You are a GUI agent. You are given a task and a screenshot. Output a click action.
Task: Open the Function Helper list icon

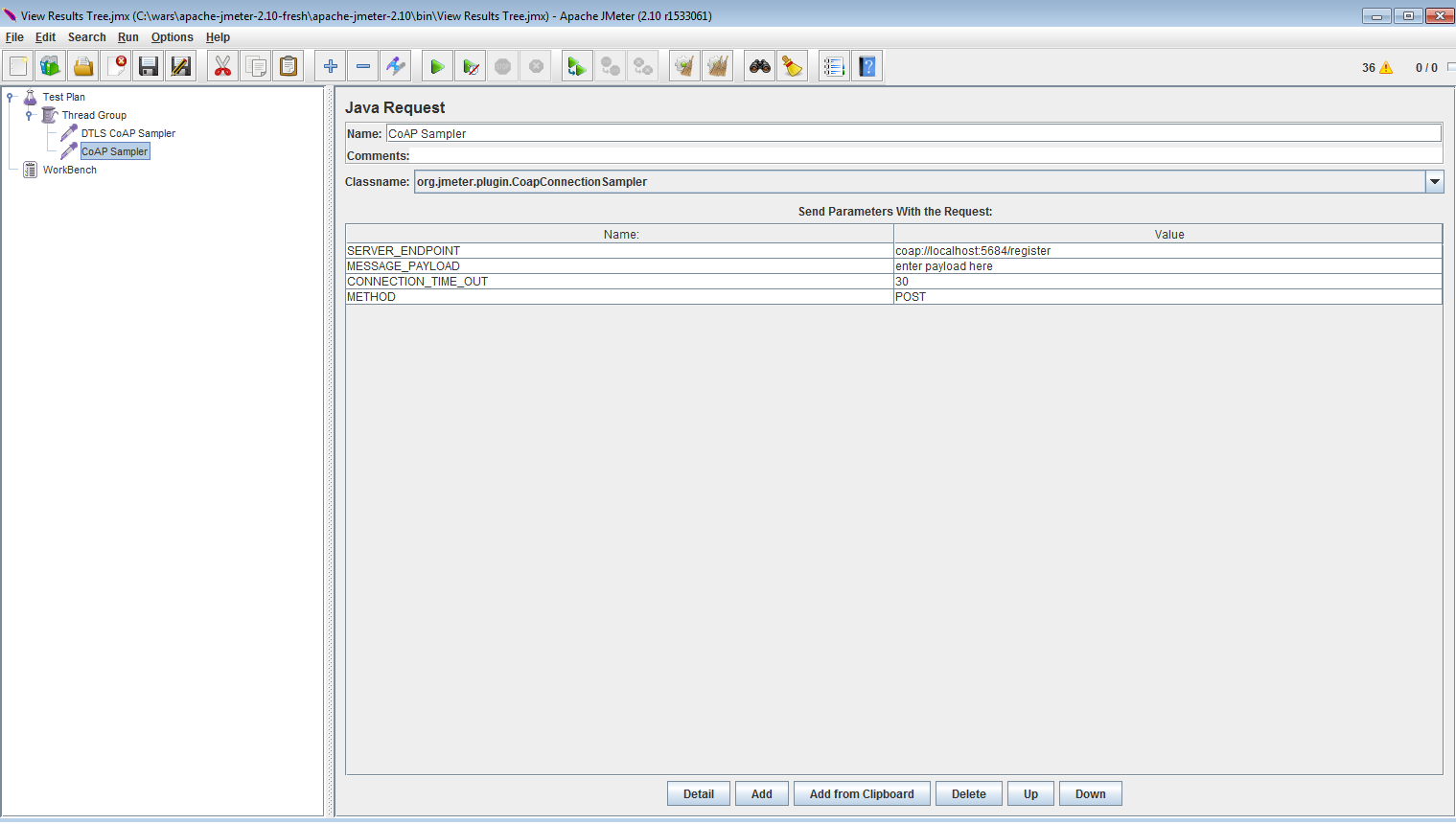tap(834, 66)
